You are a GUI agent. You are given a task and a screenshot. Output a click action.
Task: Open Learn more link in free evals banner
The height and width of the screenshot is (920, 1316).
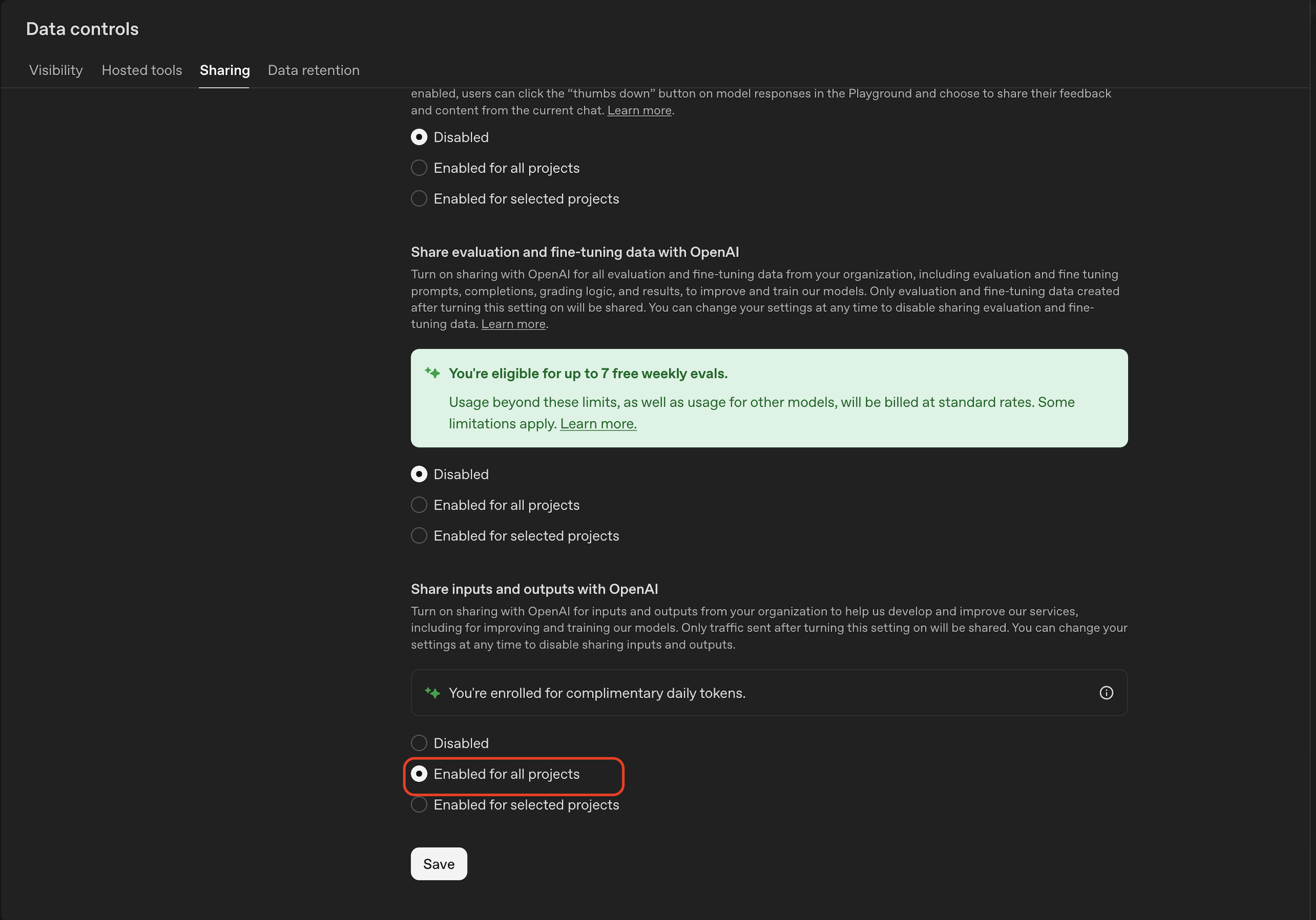point(598,423)
